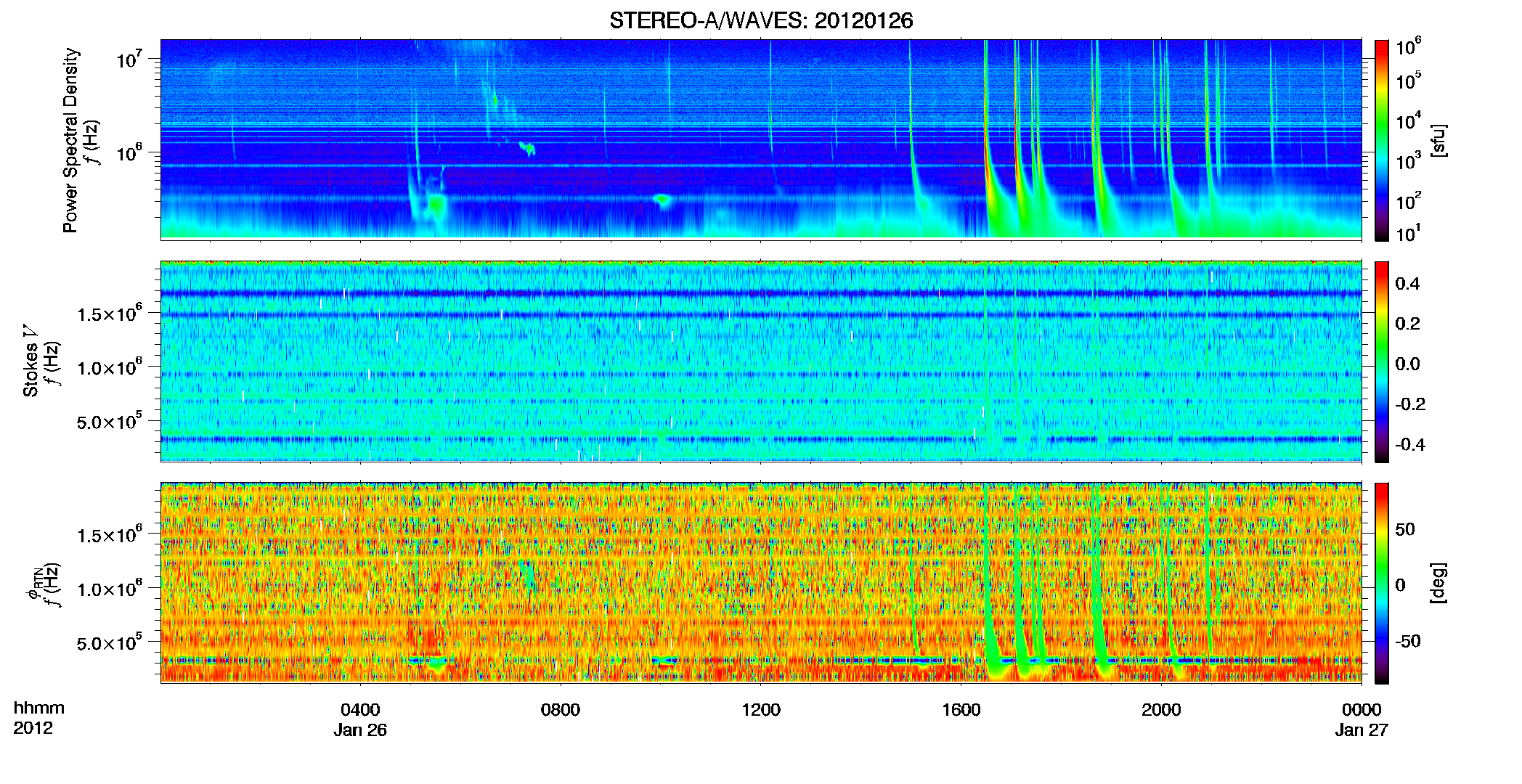Click the 10^3 value on sfu color scale
The height and width of the screenshot is (784, 1522).
[x=1409, y=160]
